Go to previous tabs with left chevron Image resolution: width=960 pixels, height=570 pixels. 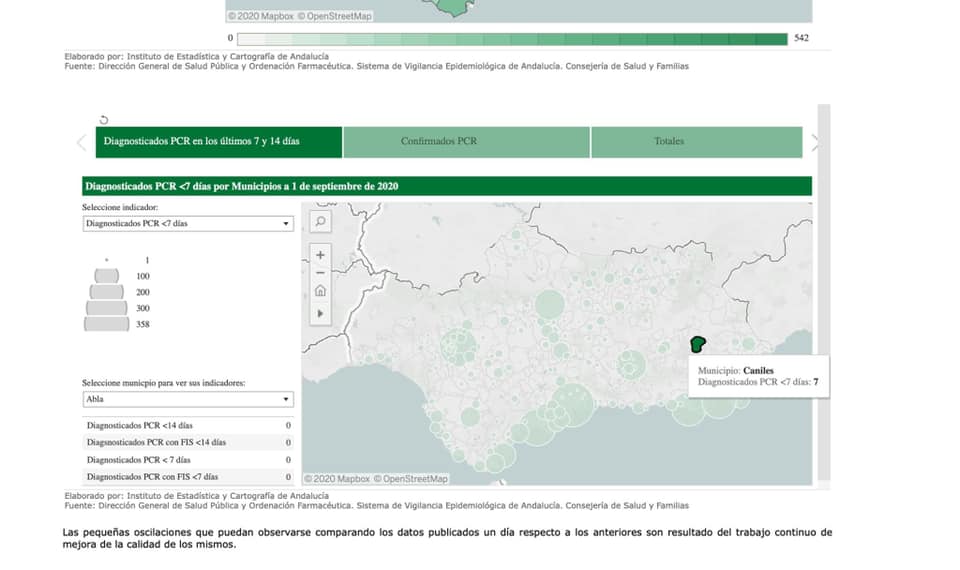(82, 142)
